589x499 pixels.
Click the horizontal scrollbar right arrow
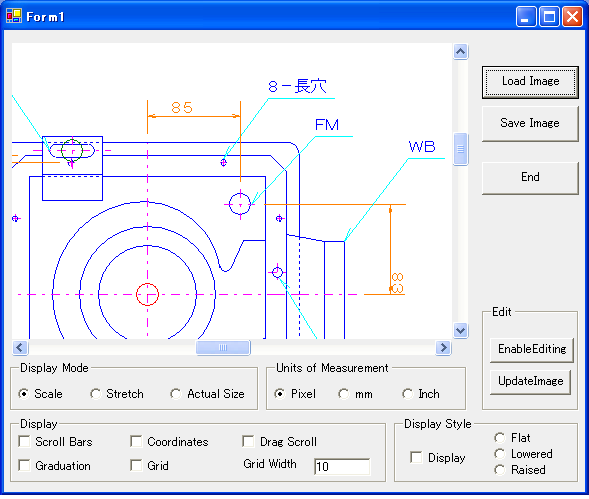tap(443, 348)
